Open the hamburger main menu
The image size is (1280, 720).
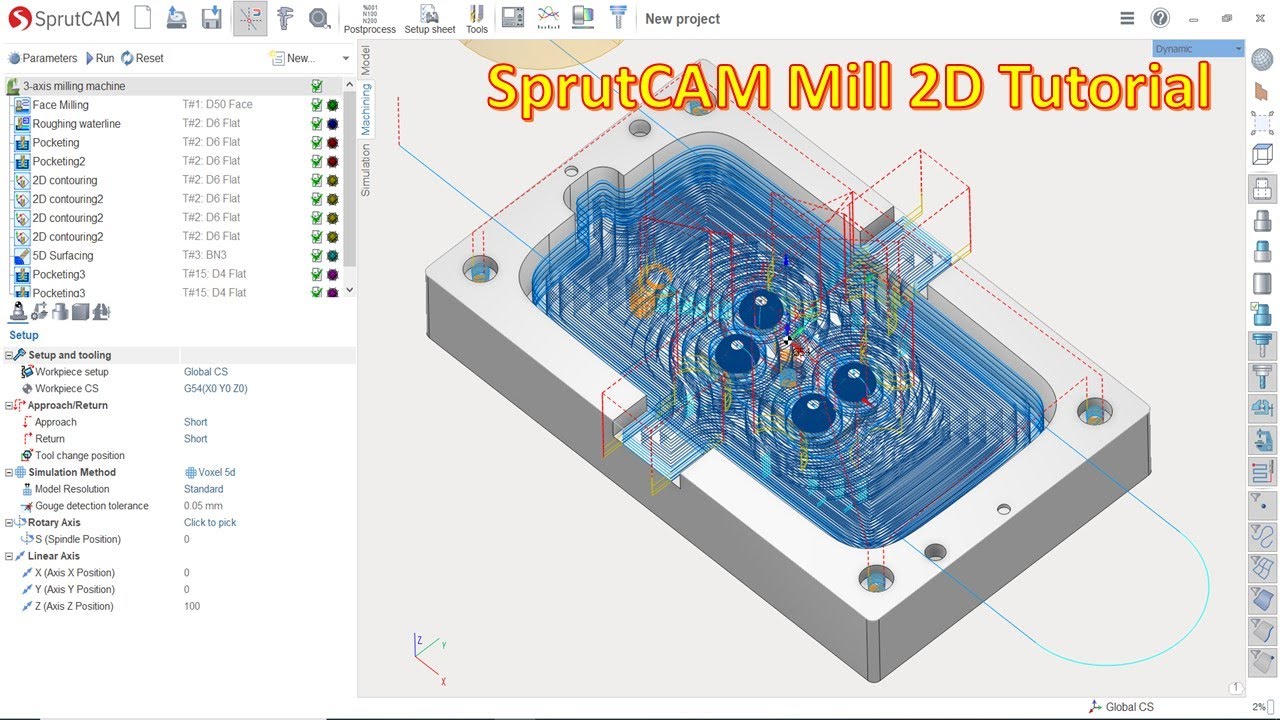1127,18
